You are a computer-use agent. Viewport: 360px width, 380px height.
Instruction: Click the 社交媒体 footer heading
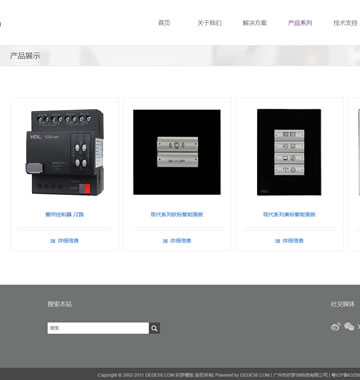[343, 304]
